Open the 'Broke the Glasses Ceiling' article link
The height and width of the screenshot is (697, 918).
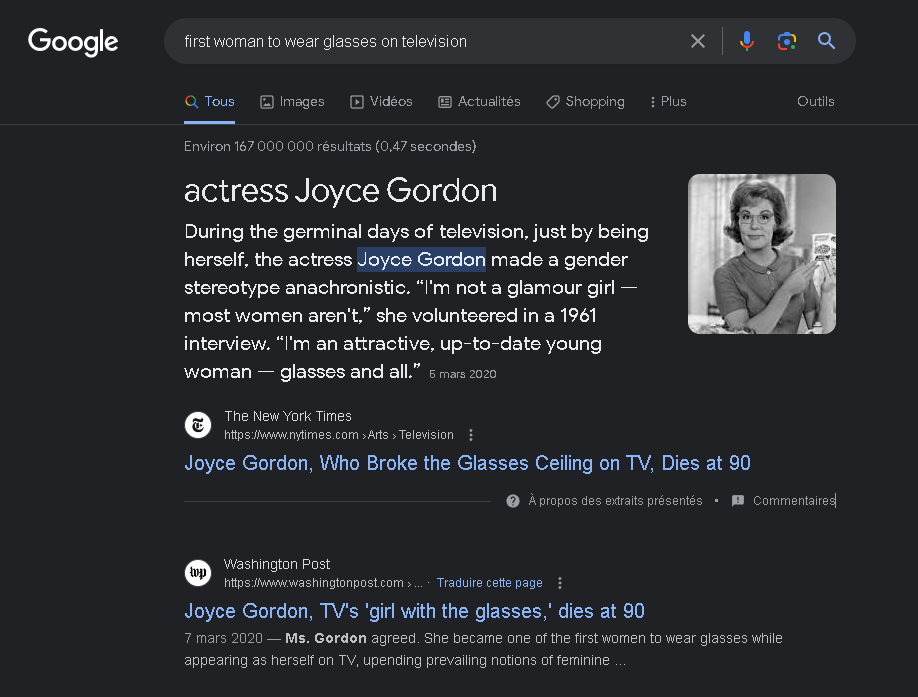[x=467, y=463]
